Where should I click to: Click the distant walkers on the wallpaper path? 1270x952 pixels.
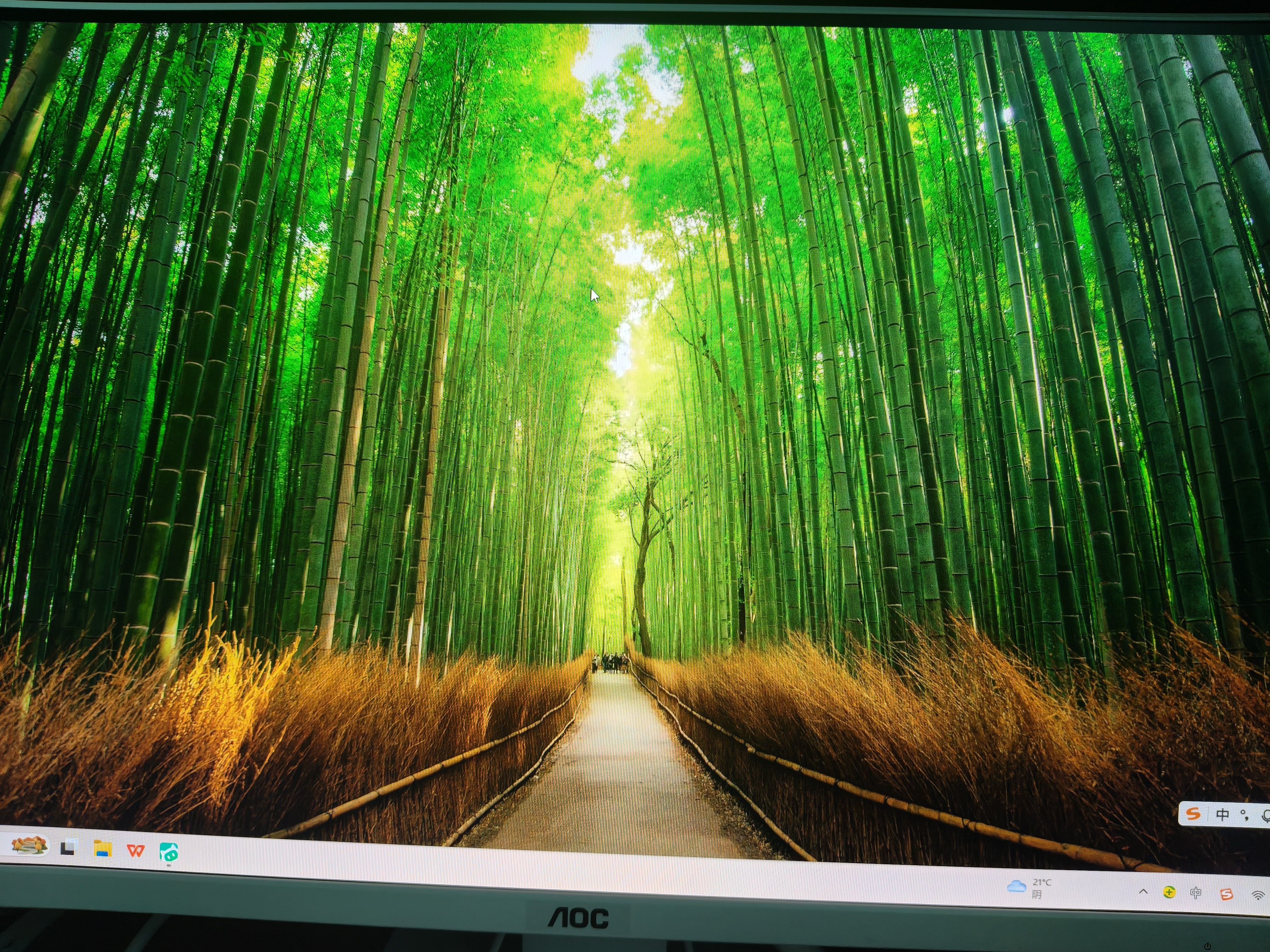611,663
